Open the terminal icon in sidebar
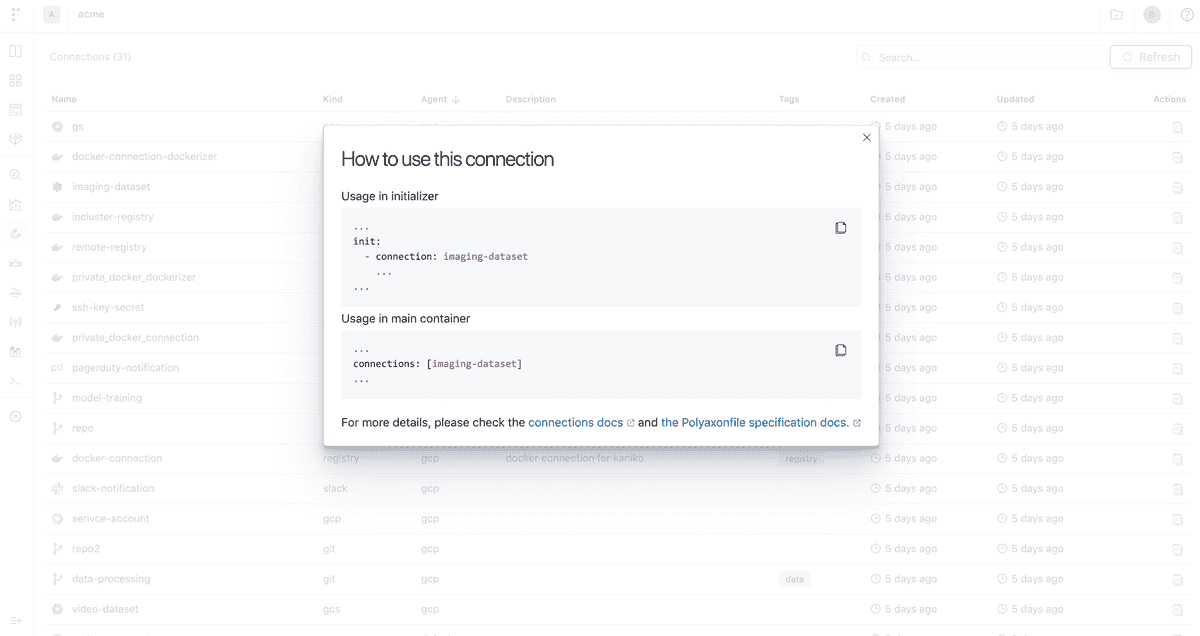The image size is (1200, 636). (15, 381)
